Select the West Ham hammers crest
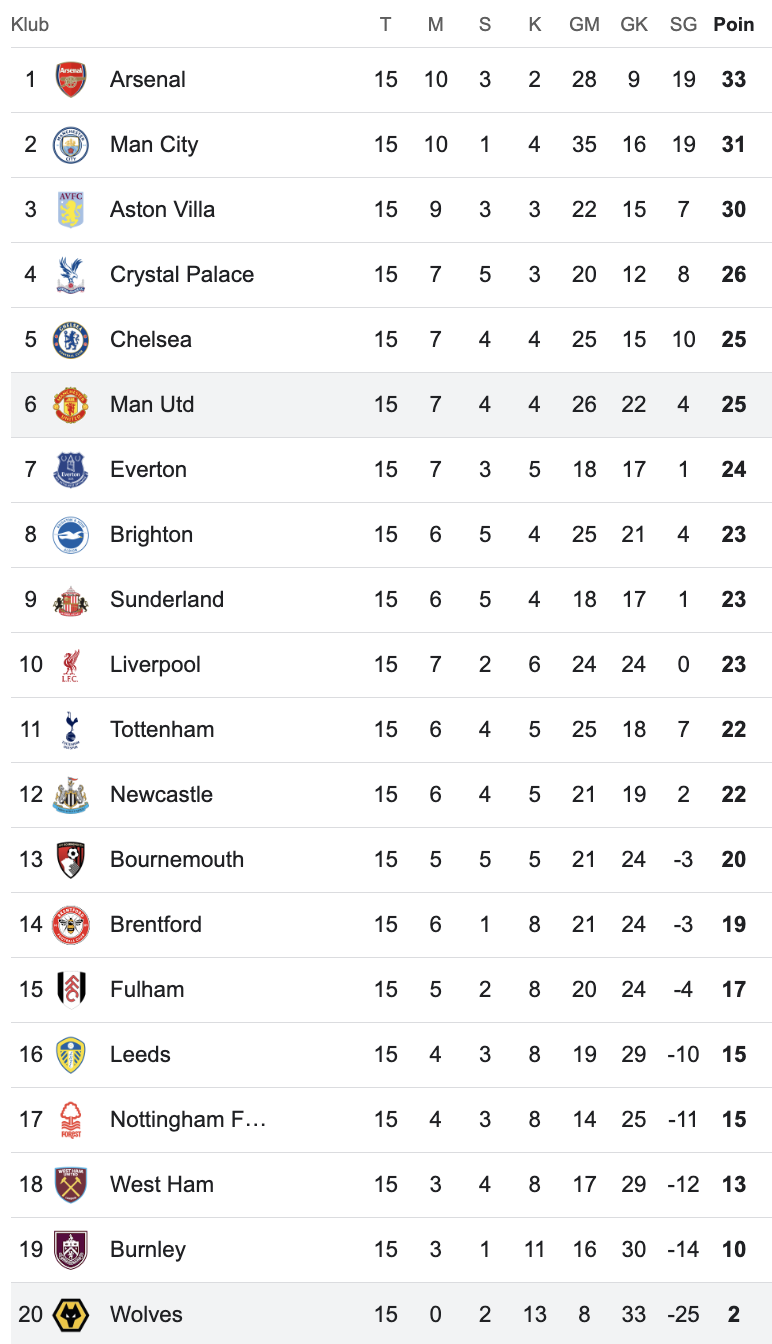This screenshot has width=772, height=1344. point(71,1185)
